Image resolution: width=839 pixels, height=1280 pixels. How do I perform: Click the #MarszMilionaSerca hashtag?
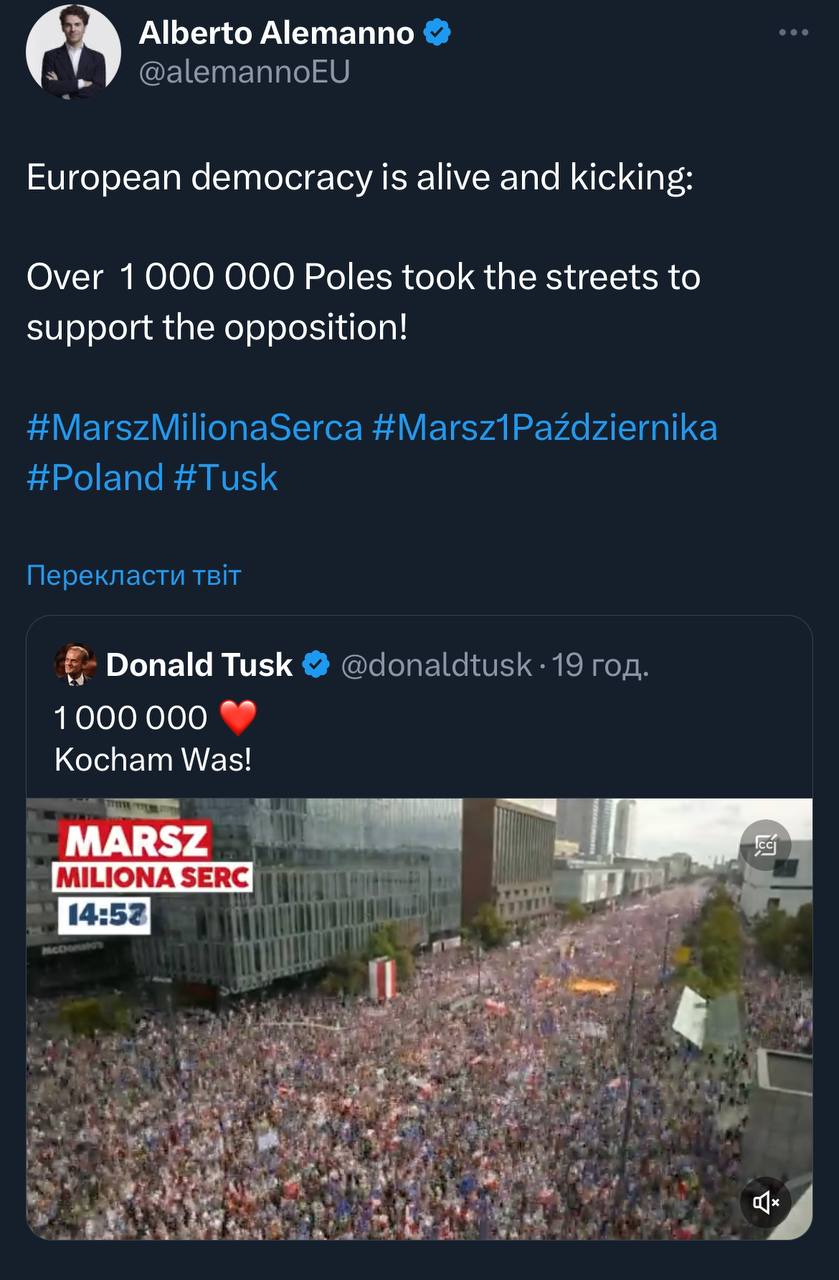[194, 427]
